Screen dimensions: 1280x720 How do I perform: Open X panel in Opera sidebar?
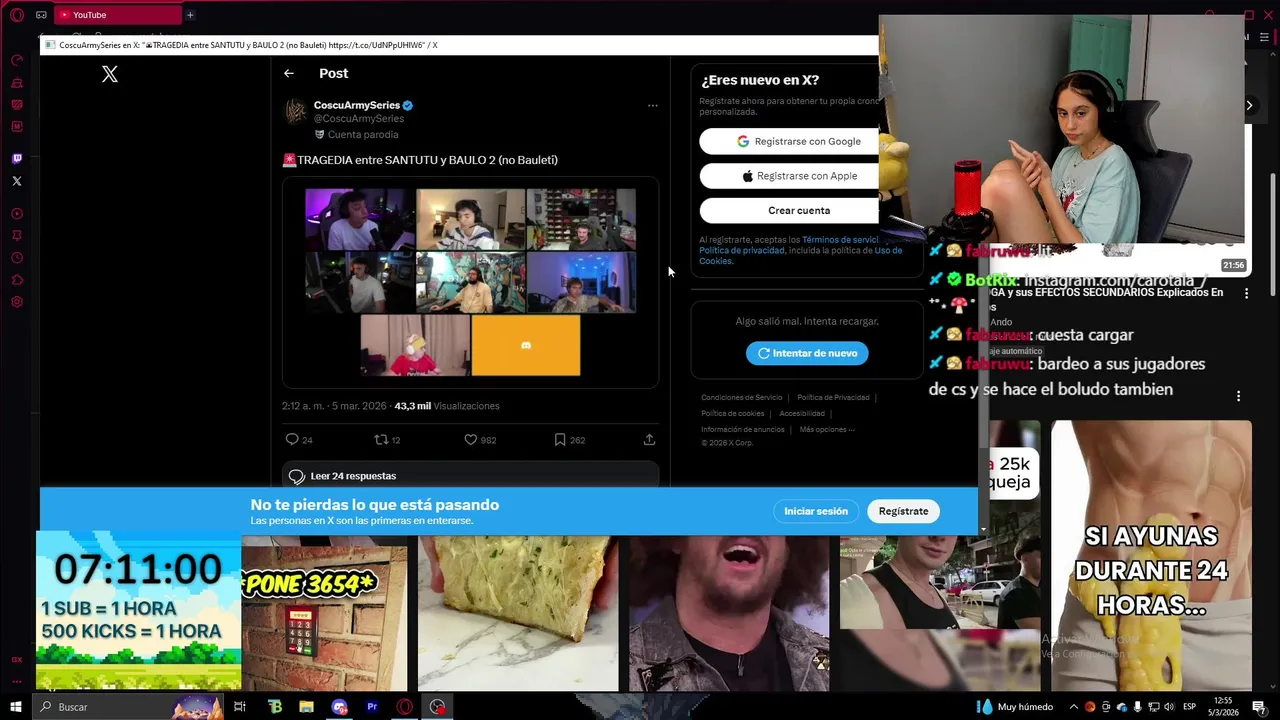click(17, 181)
